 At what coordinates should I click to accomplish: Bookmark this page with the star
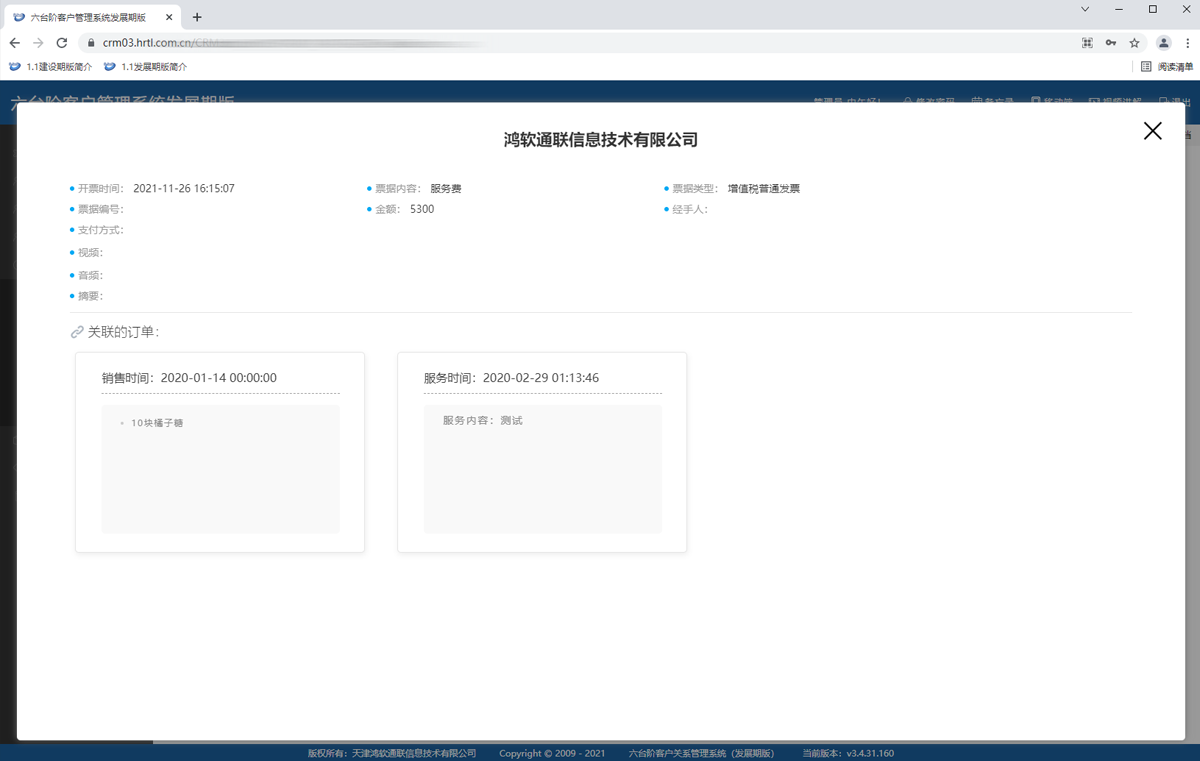pyautogui.click(x=1135, y=43)
